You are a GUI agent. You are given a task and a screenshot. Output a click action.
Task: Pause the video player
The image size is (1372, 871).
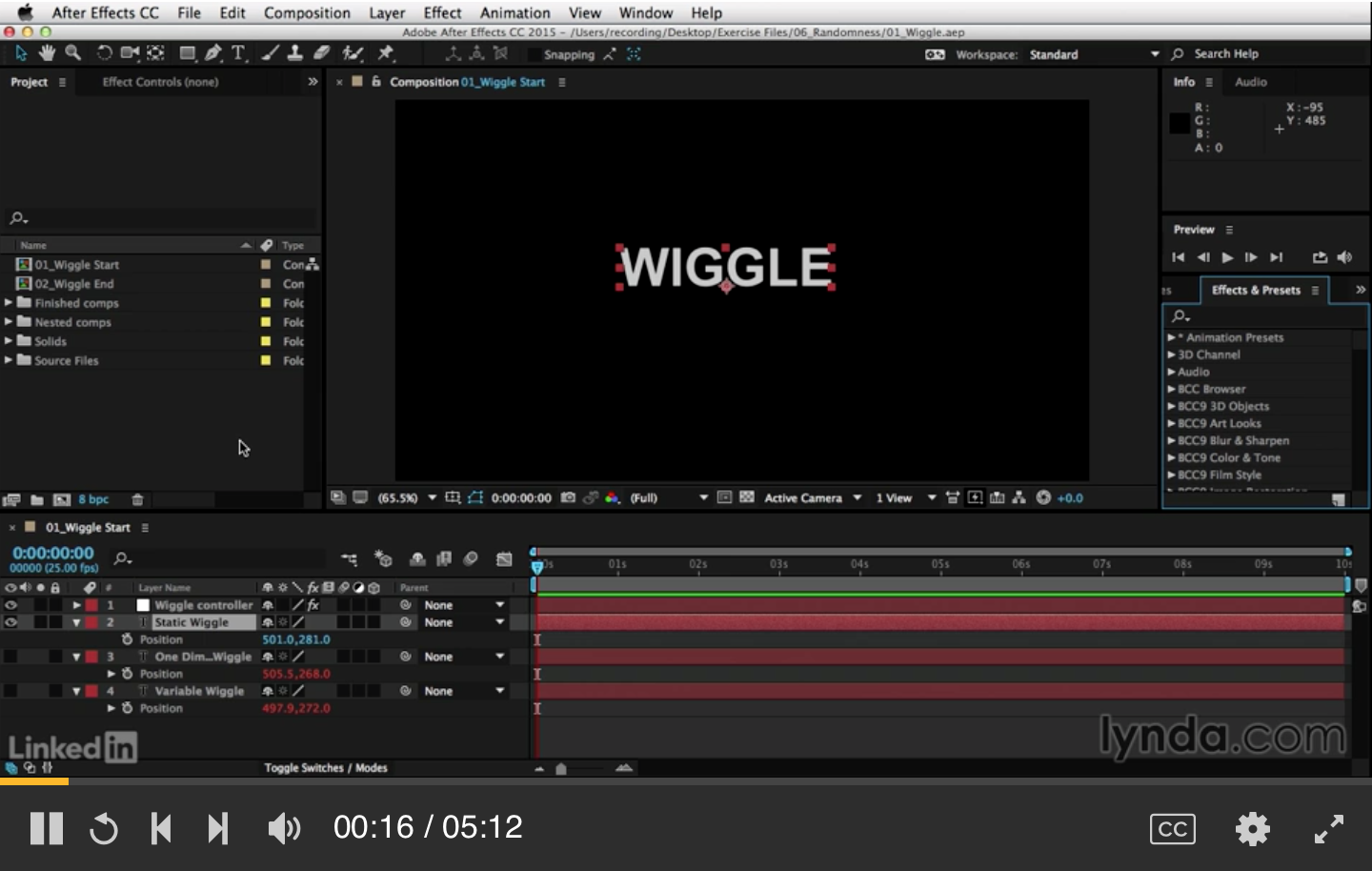[x=46, y=828]
